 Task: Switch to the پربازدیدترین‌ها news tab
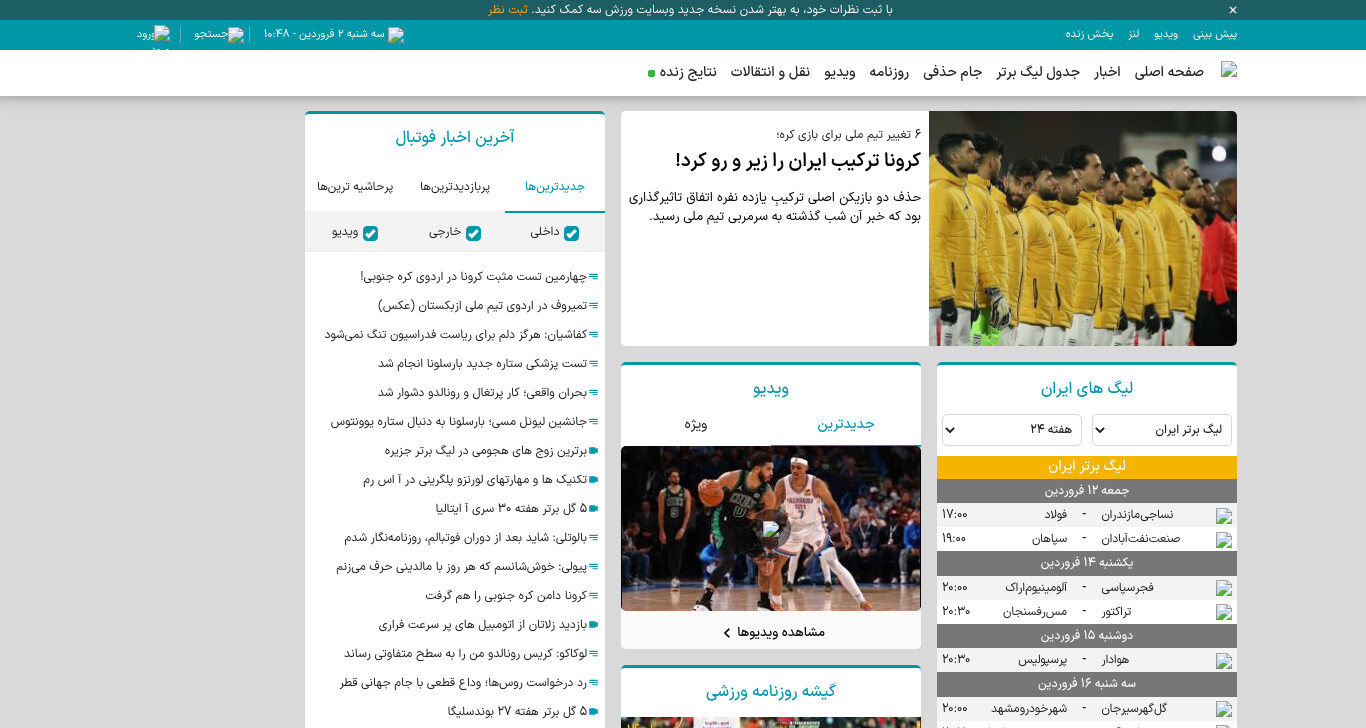click(455, 187)
